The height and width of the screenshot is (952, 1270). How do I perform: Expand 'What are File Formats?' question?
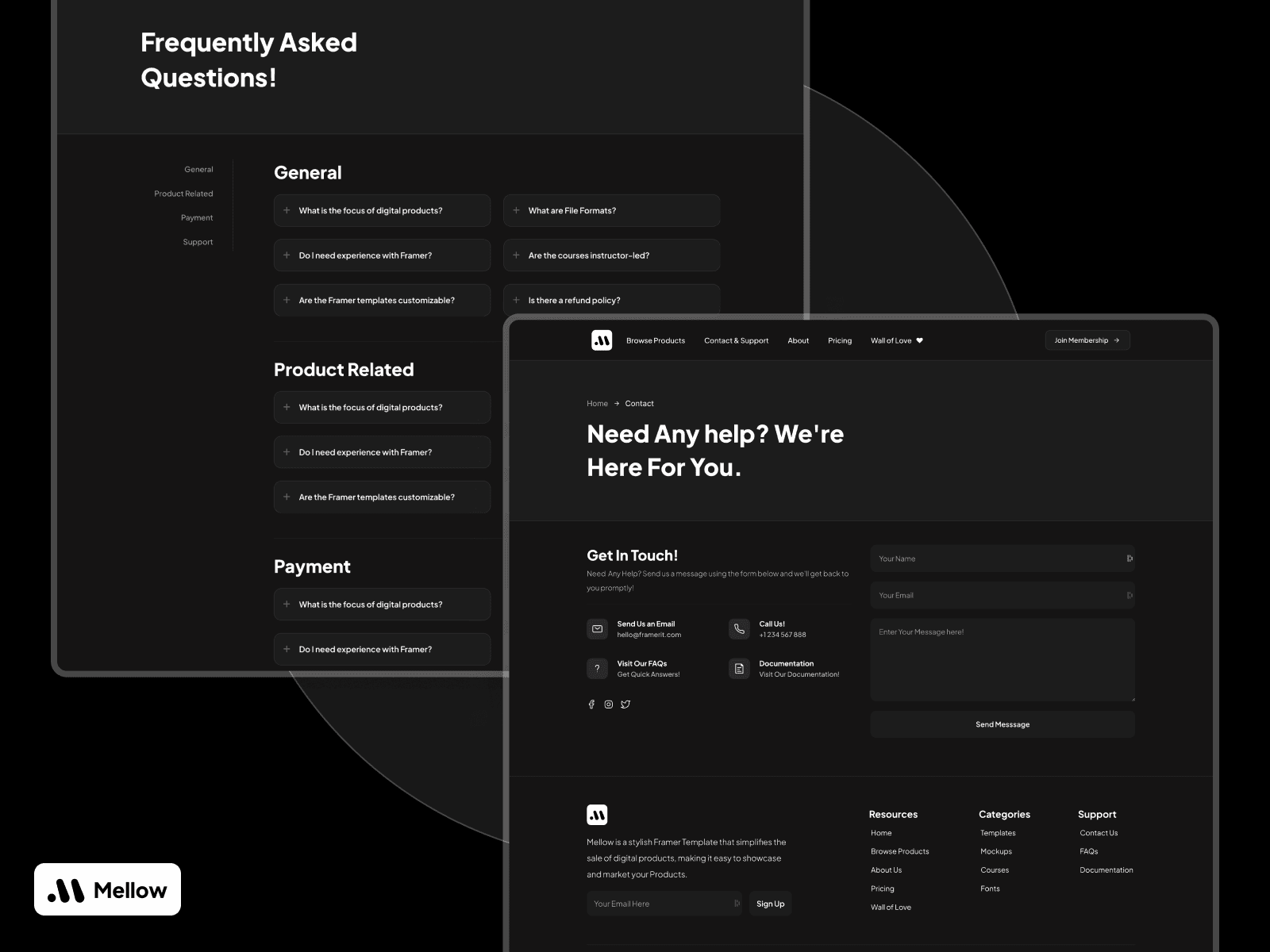[611, 211]
